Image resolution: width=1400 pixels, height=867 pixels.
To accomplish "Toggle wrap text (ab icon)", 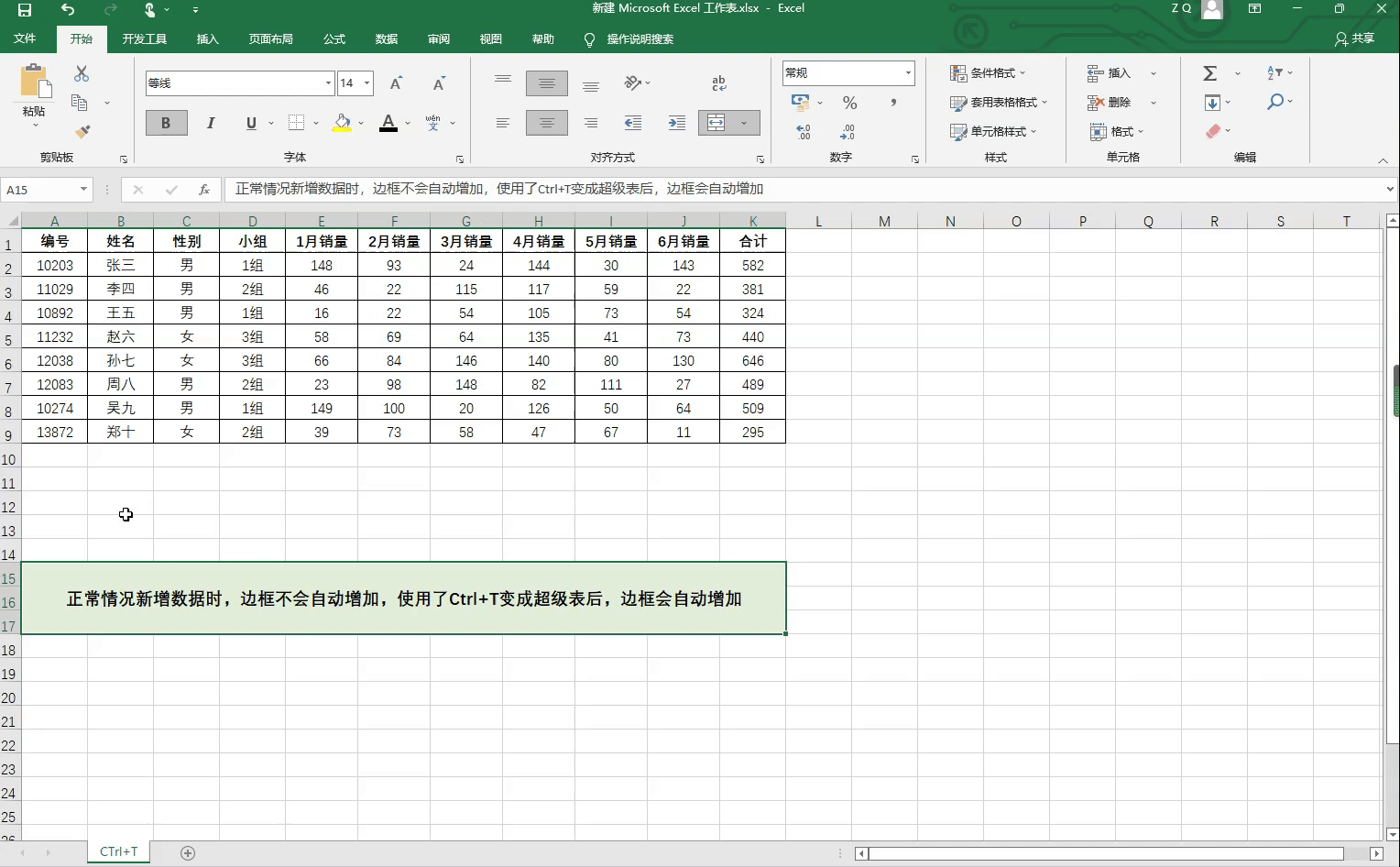I will [719, 83].
